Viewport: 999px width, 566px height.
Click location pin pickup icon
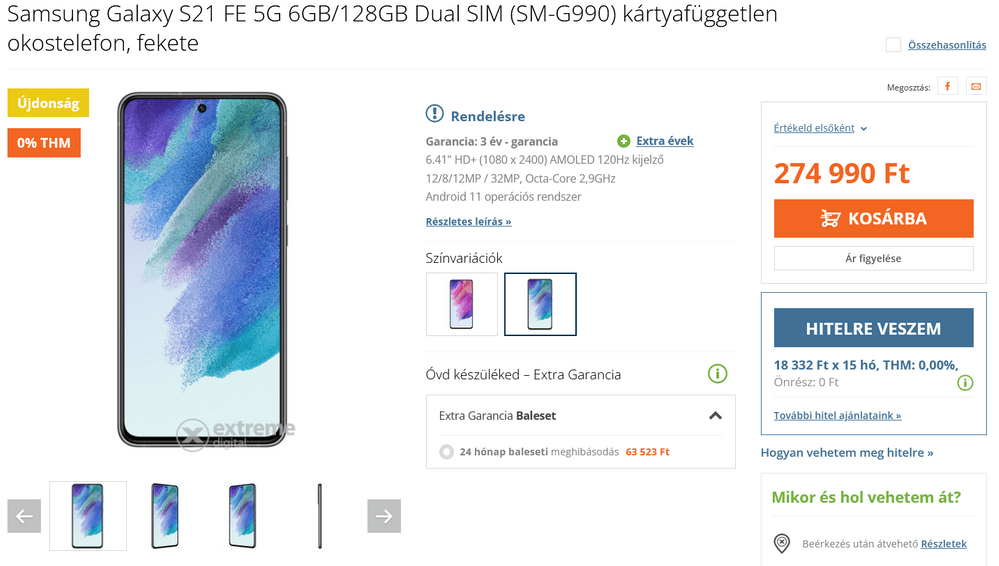pyautogui.click(x=782, y=543)
